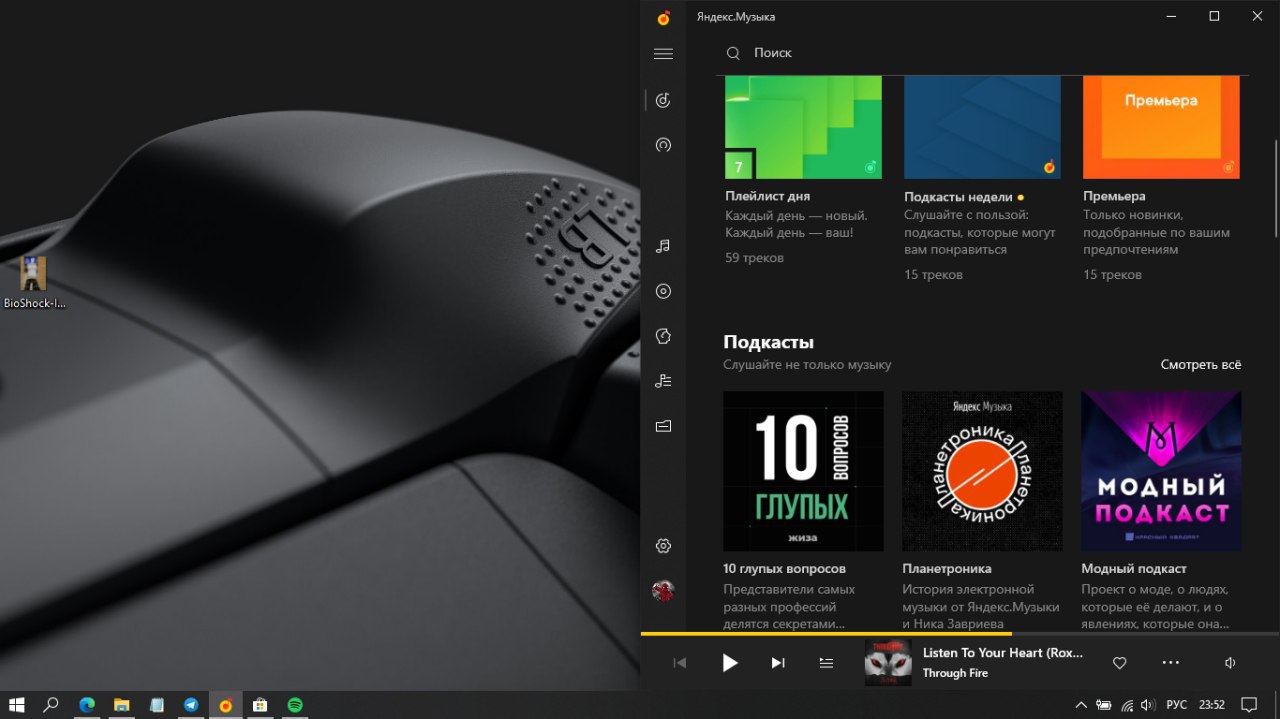1280x719 pixels.
Task: Open My Tracks music note icon
Action: 663,246
